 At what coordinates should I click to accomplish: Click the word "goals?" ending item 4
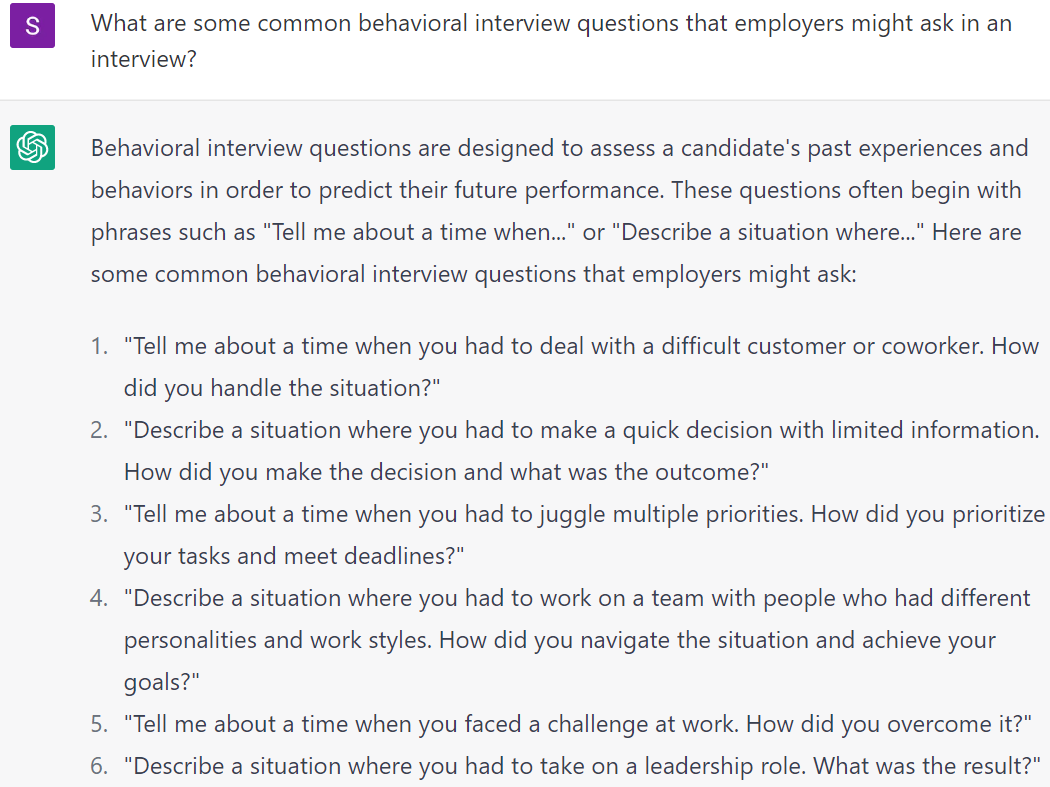161,683
